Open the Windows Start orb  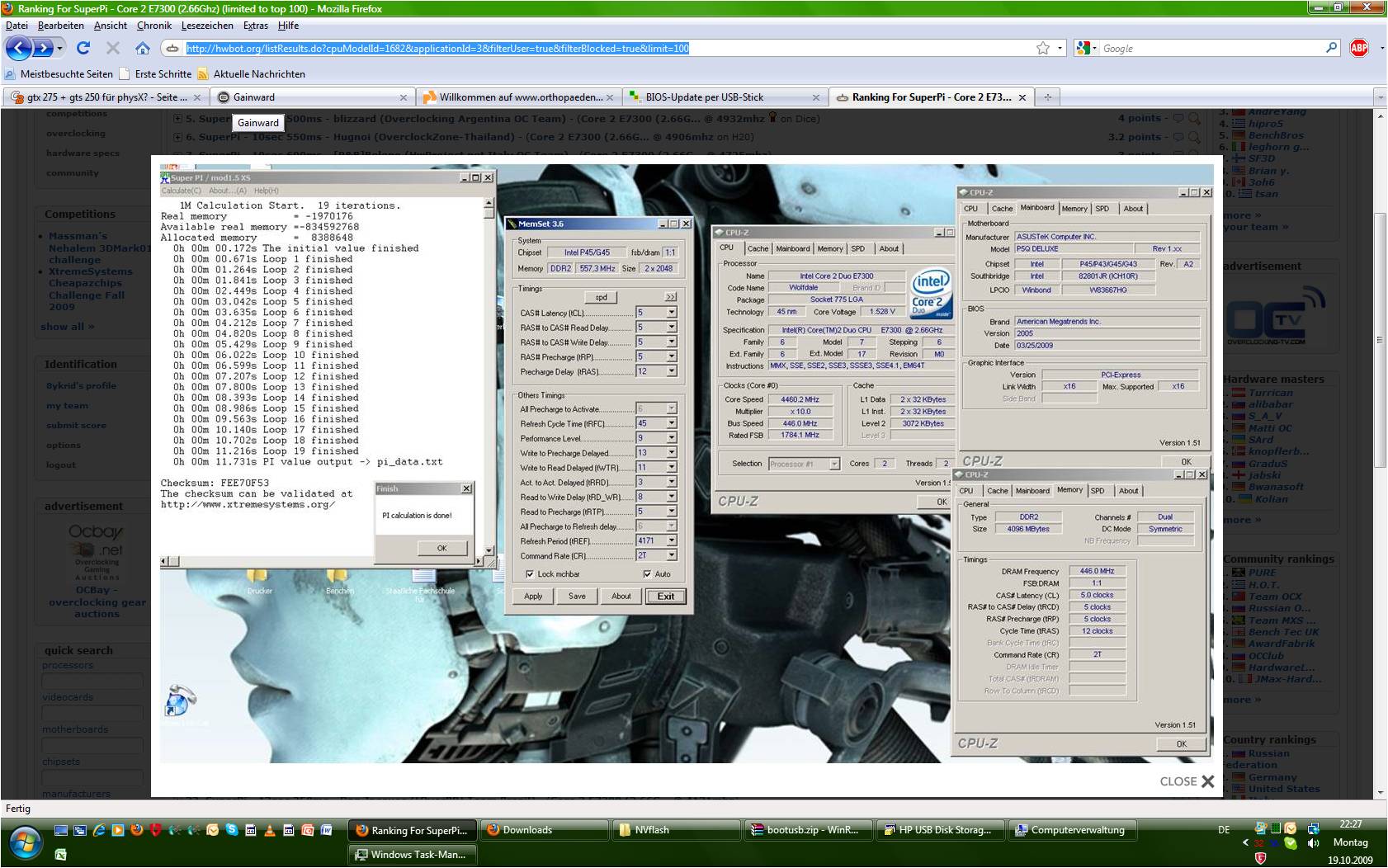(26, 842)
